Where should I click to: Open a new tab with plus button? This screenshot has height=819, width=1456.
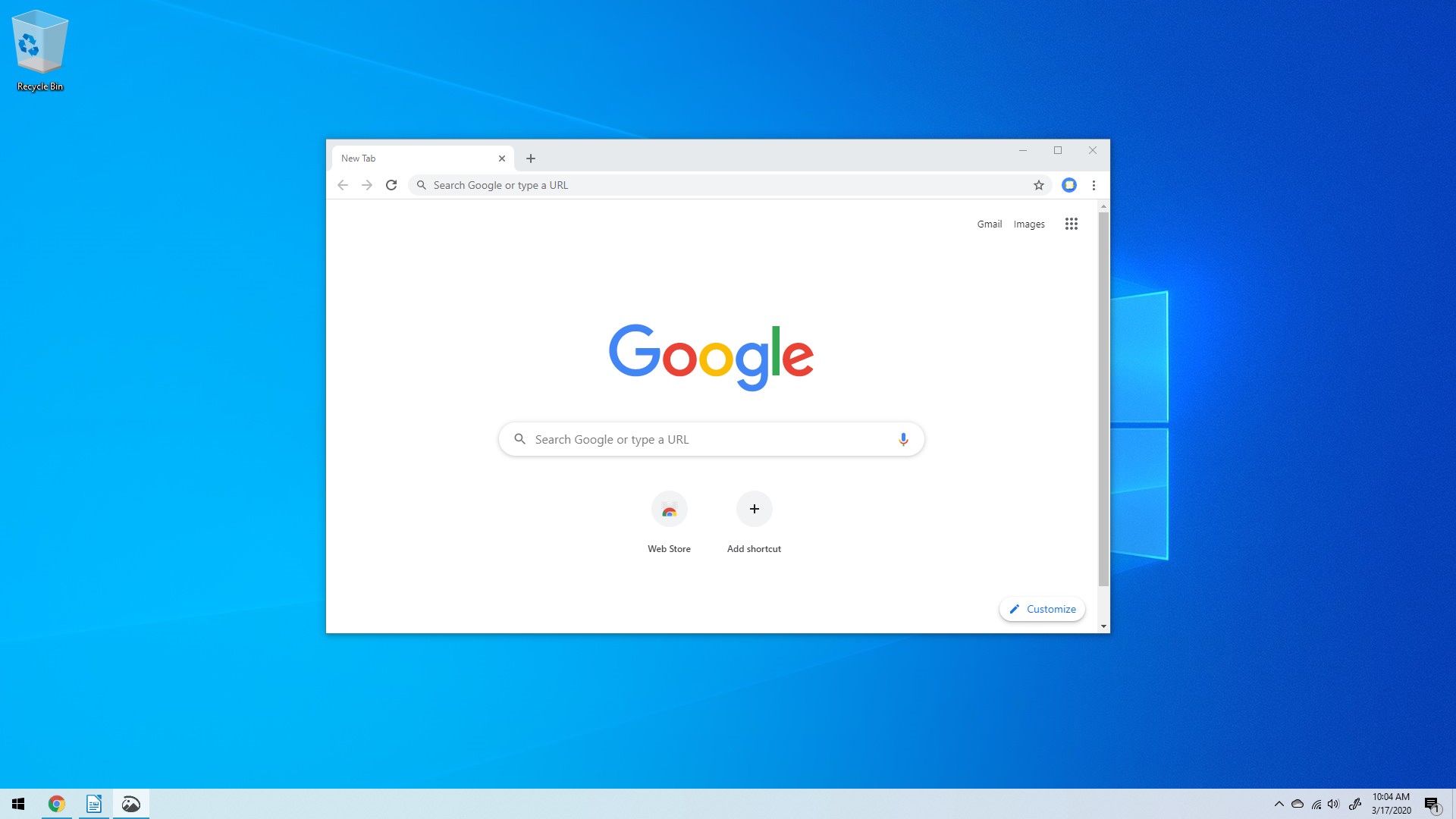coord(531,158)
